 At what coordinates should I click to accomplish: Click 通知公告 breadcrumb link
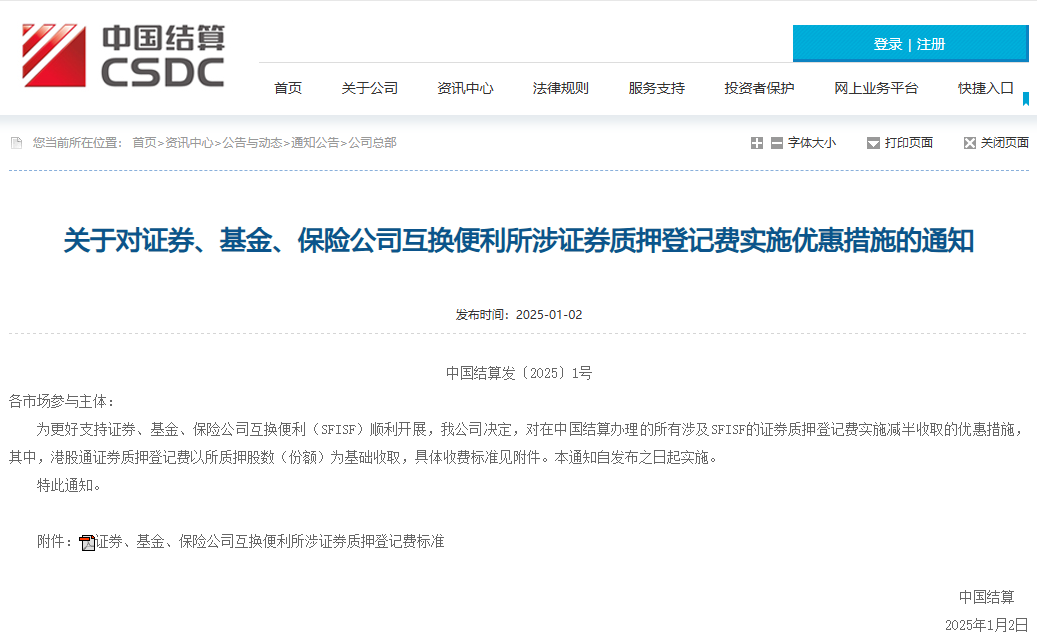[315, 143]
